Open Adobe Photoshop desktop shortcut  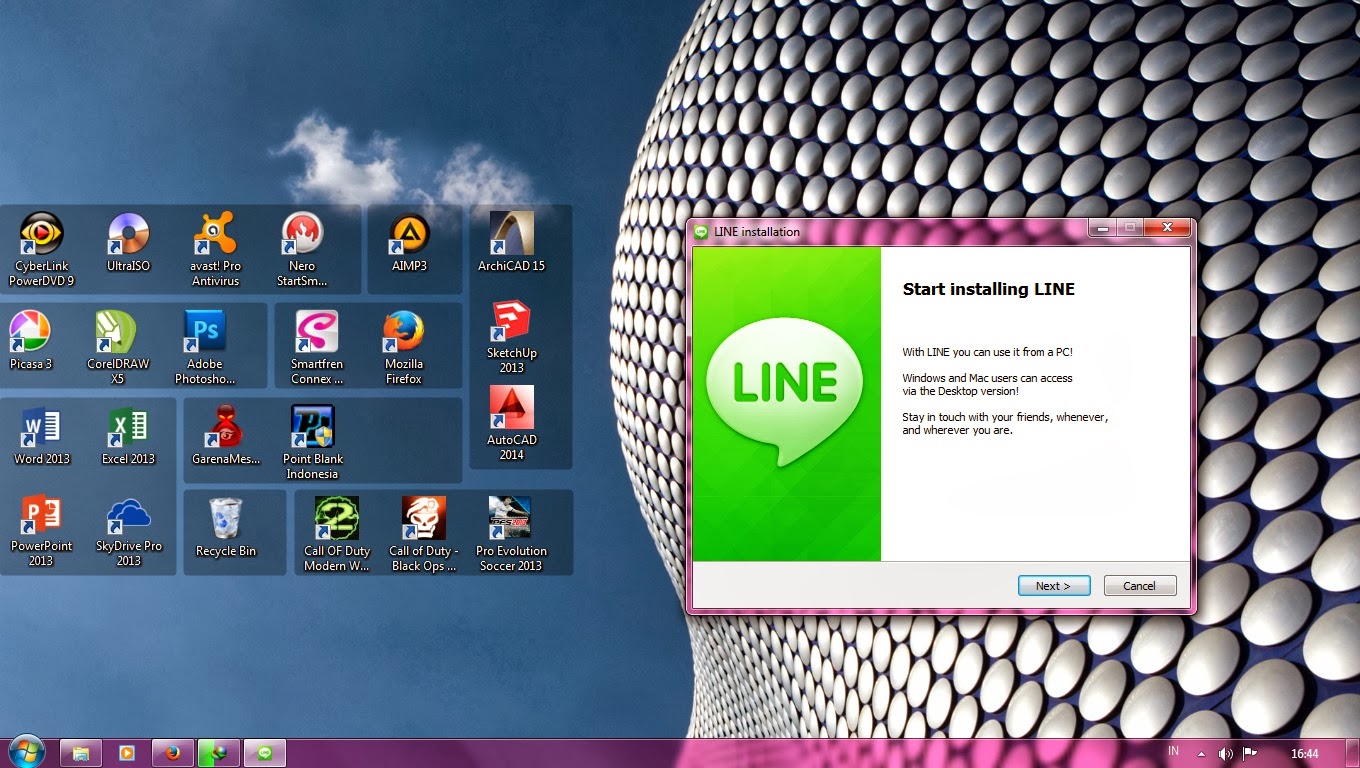click(205, 347)
